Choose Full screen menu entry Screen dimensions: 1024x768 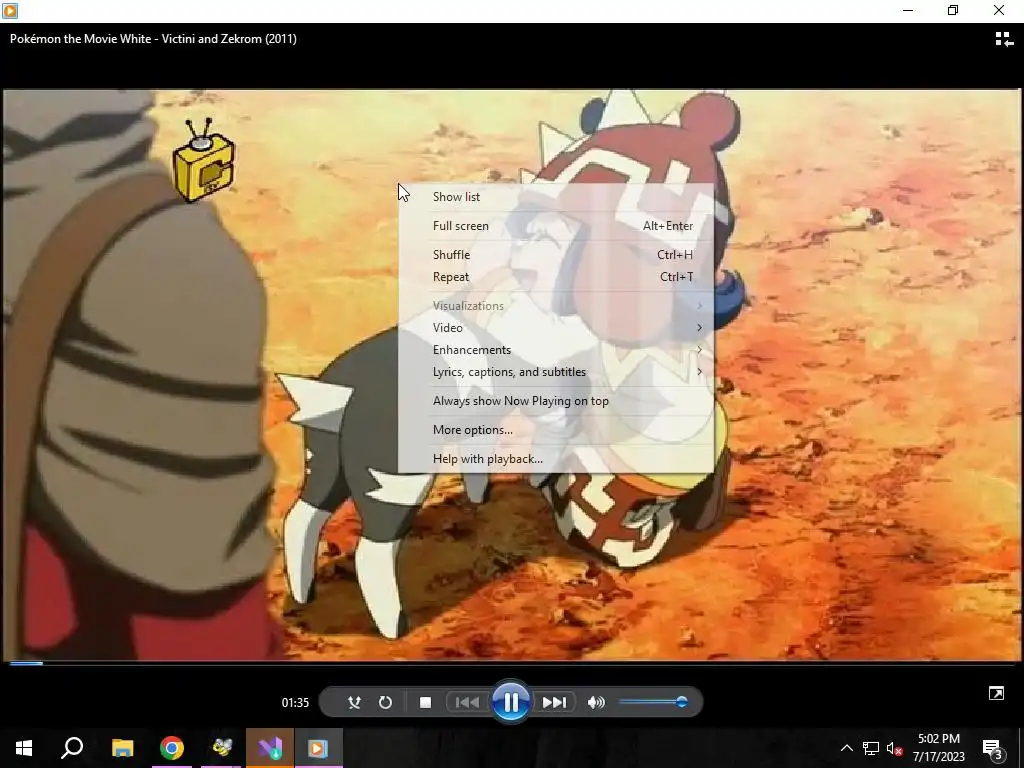click(x=556, y=226)
